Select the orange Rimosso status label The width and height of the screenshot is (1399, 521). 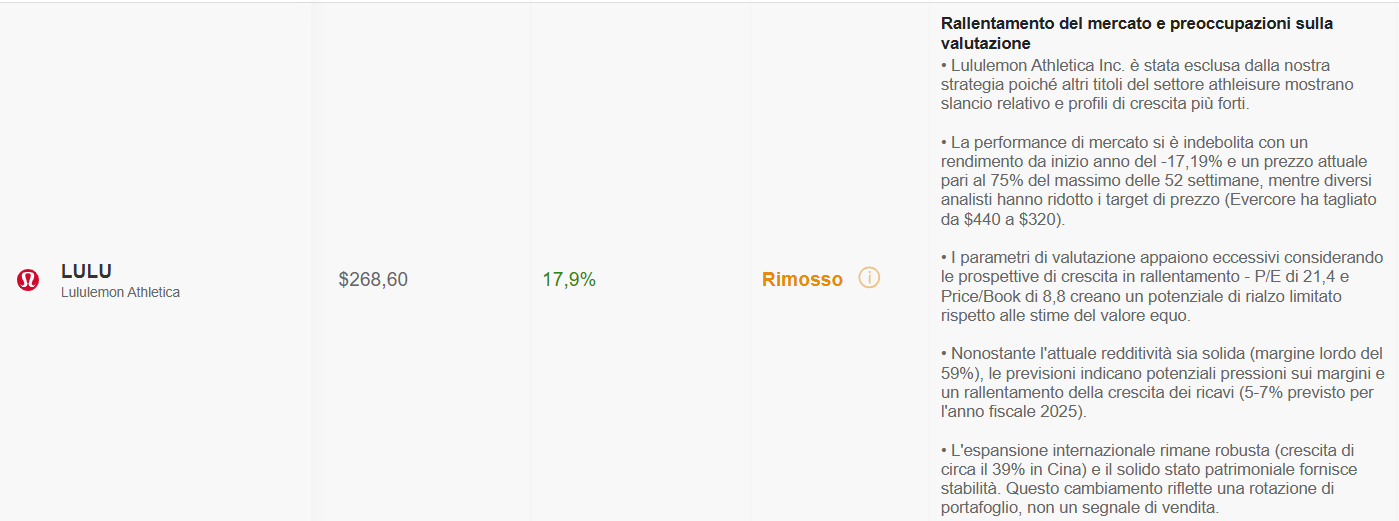coord(802,280)
